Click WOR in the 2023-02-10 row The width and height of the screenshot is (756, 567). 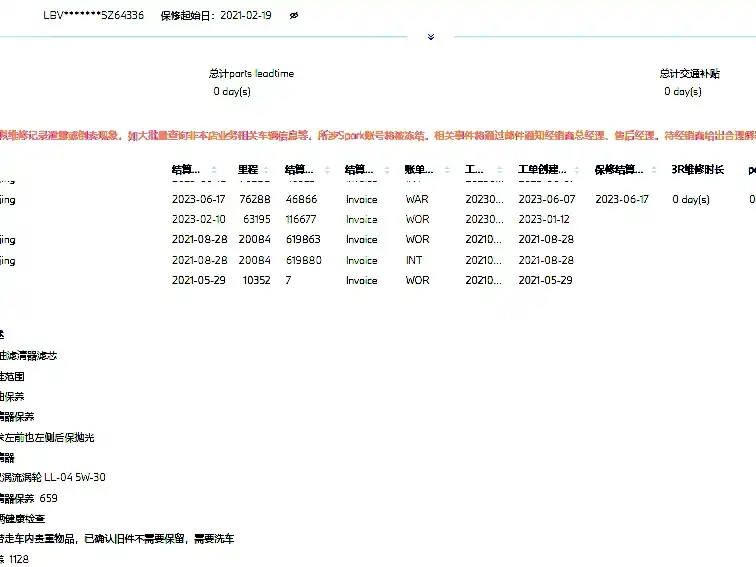[418, 219]
